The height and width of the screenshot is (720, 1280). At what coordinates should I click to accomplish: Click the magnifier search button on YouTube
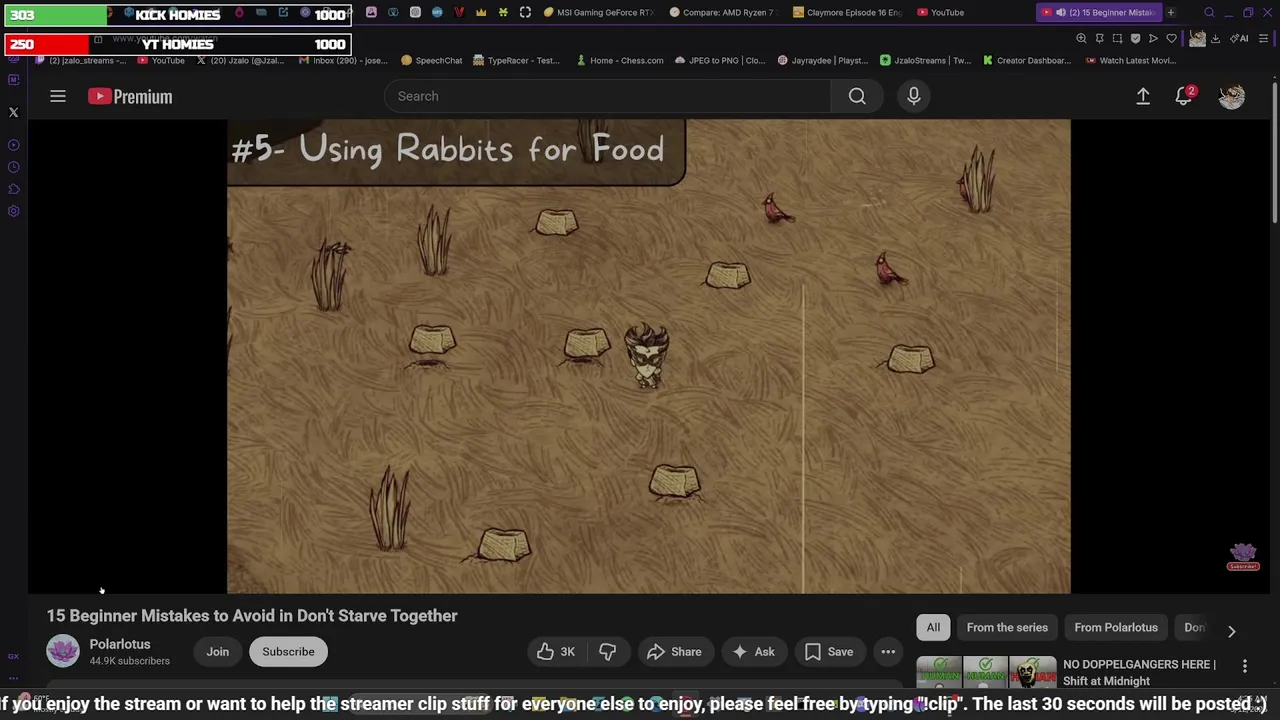(x=857, y=96)
